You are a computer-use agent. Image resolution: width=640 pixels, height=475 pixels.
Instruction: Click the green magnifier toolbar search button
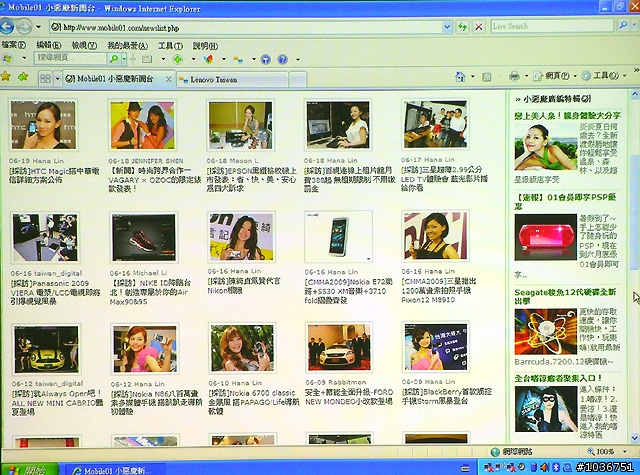[113, 59]
